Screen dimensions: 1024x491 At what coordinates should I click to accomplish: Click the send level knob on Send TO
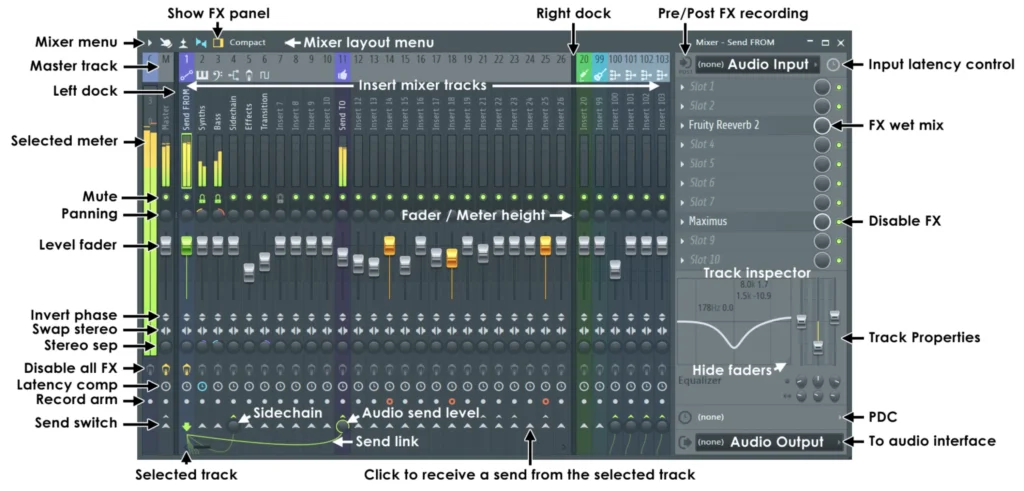(x=343, y=426)
